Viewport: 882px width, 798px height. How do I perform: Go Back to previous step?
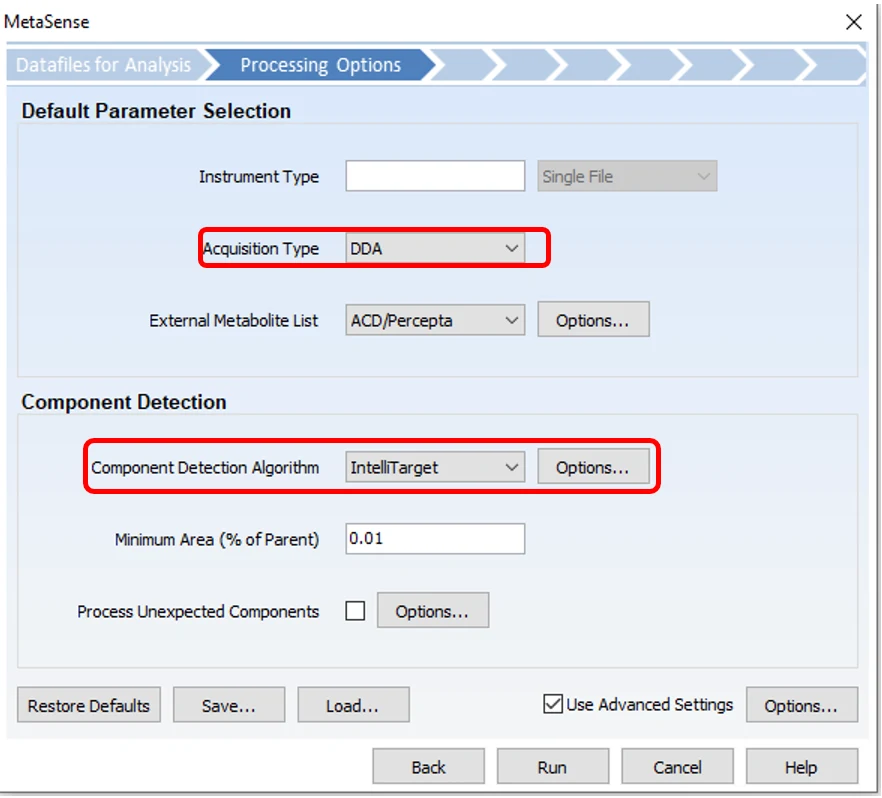pyautogui.click(x=428, y=767)
